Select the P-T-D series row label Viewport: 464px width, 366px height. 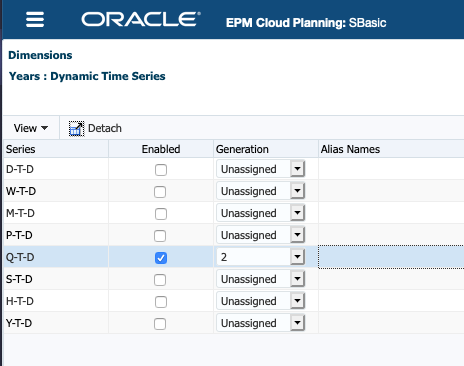pyautogui.click(x=19, y=235)
